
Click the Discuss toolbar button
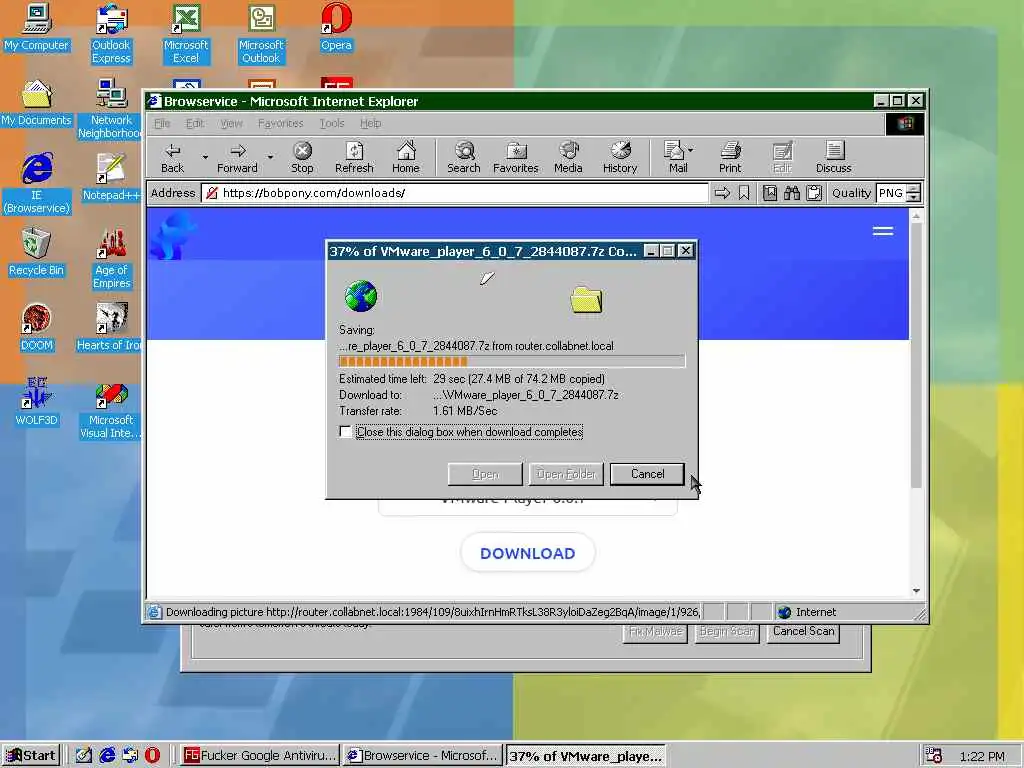tap(833, 157)
